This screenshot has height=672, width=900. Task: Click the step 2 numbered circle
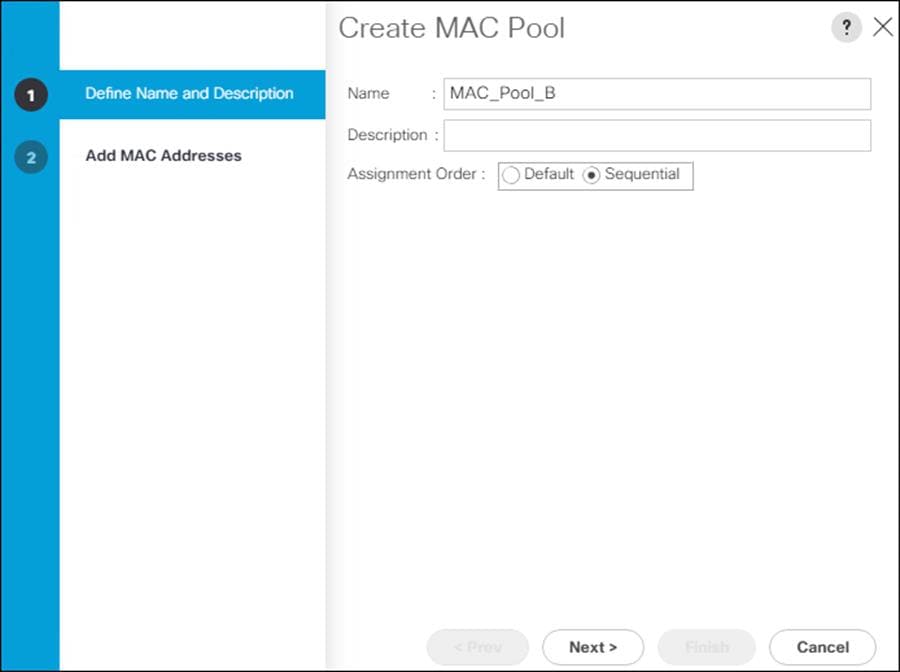point(30,156)
